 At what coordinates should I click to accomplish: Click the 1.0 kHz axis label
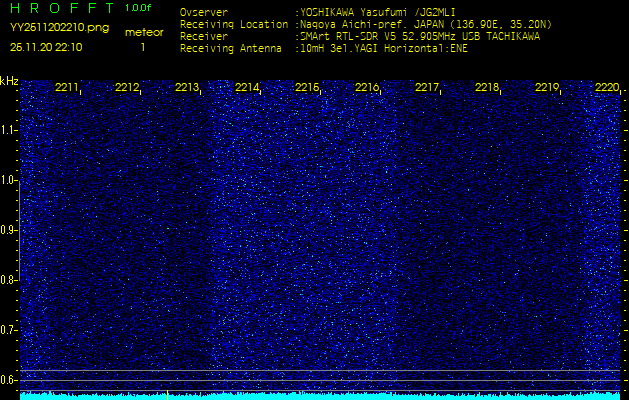point(8,180)
